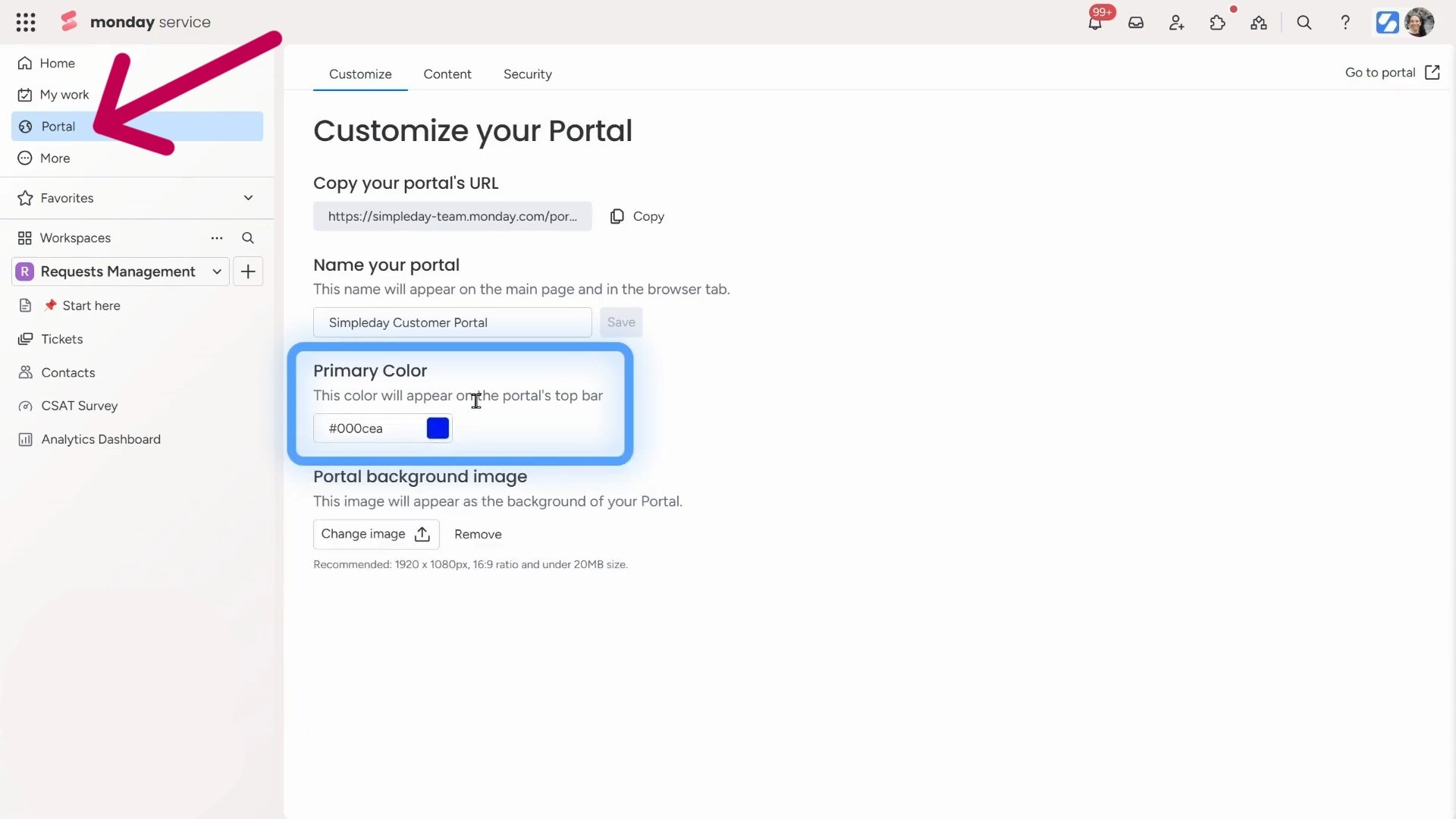This screenshot has width=1456, height=819.
Task: Open the Contacts board
Action: click(137, 372)
